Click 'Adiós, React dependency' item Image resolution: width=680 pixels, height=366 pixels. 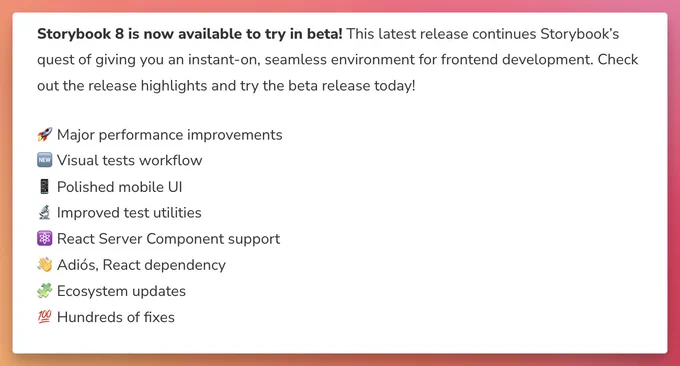[x=141, y=265]
